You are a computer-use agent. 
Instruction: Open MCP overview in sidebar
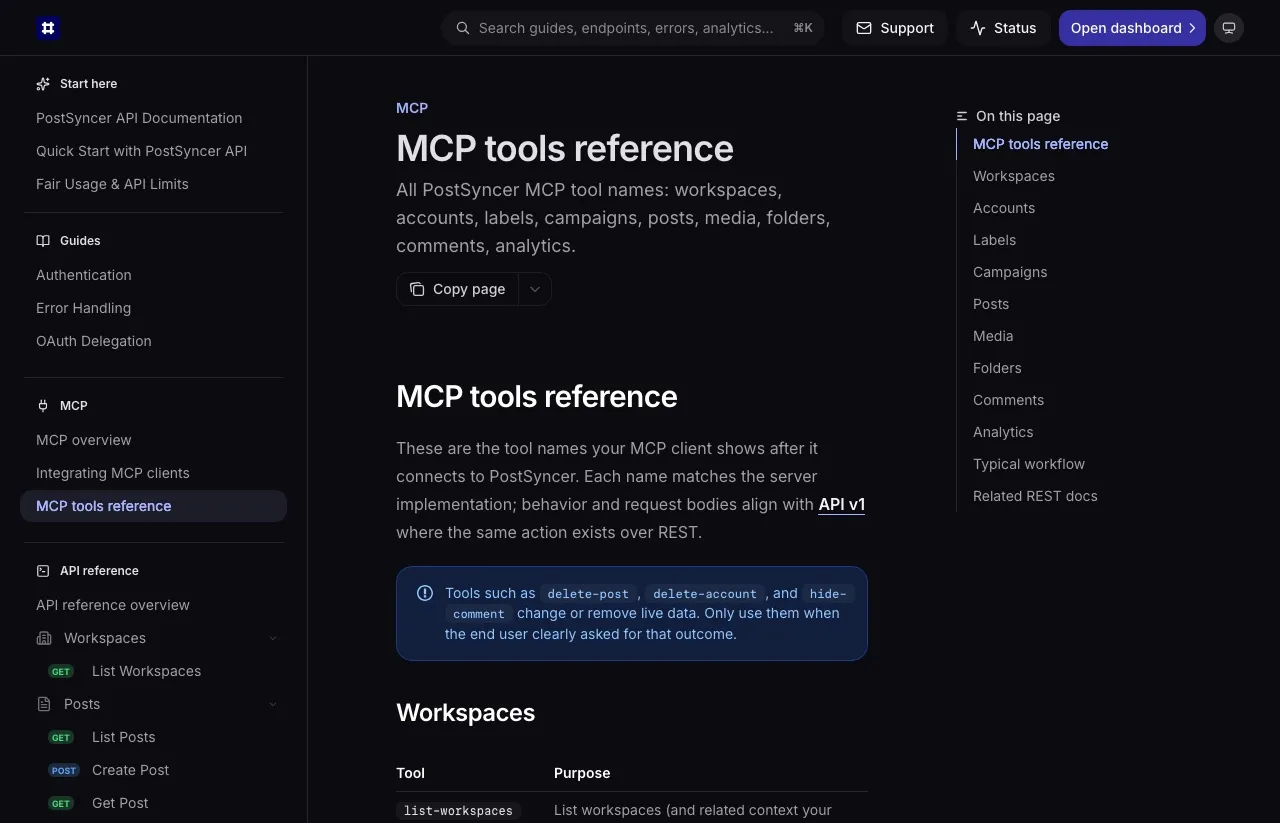click(84, 440)
